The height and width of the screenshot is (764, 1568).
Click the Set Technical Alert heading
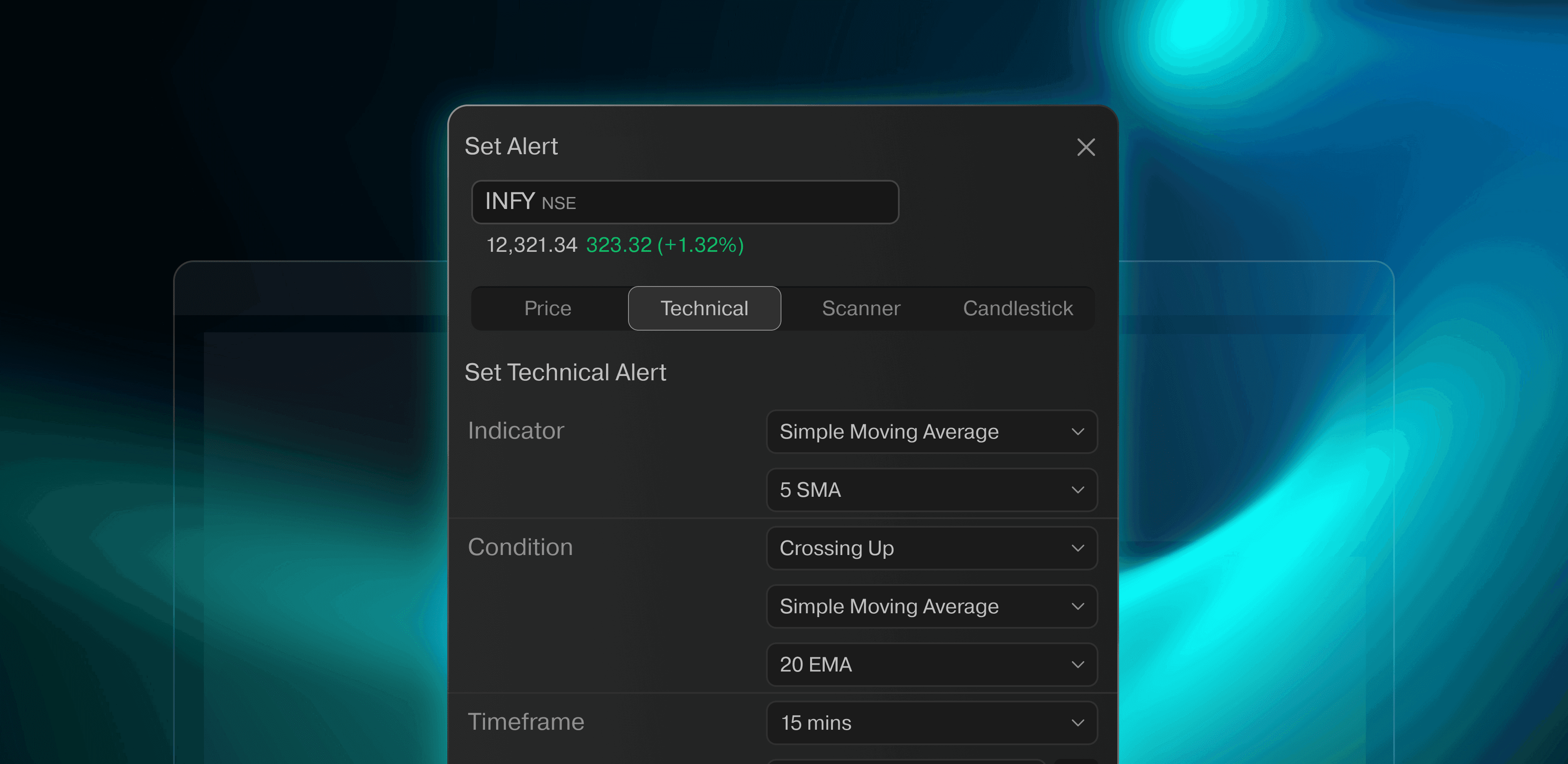tap(566, 372)
